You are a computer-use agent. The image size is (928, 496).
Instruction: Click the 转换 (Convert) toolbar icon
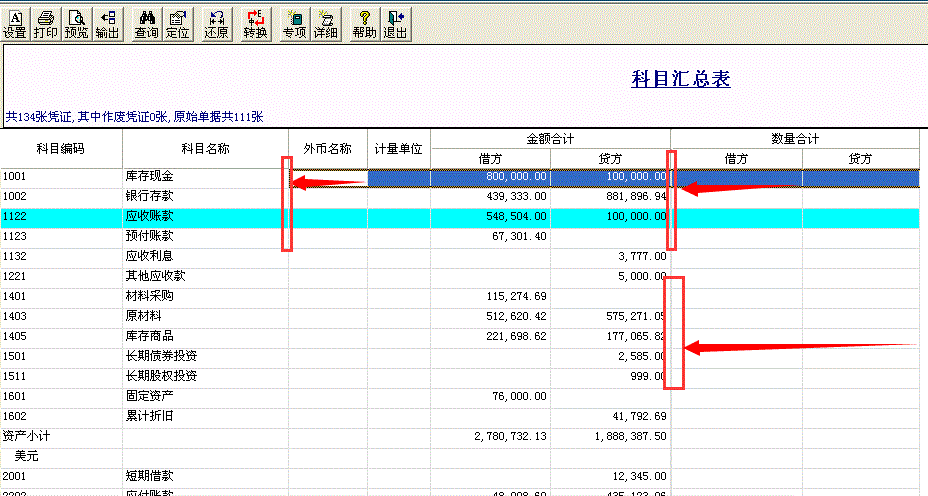click(256, 23)
